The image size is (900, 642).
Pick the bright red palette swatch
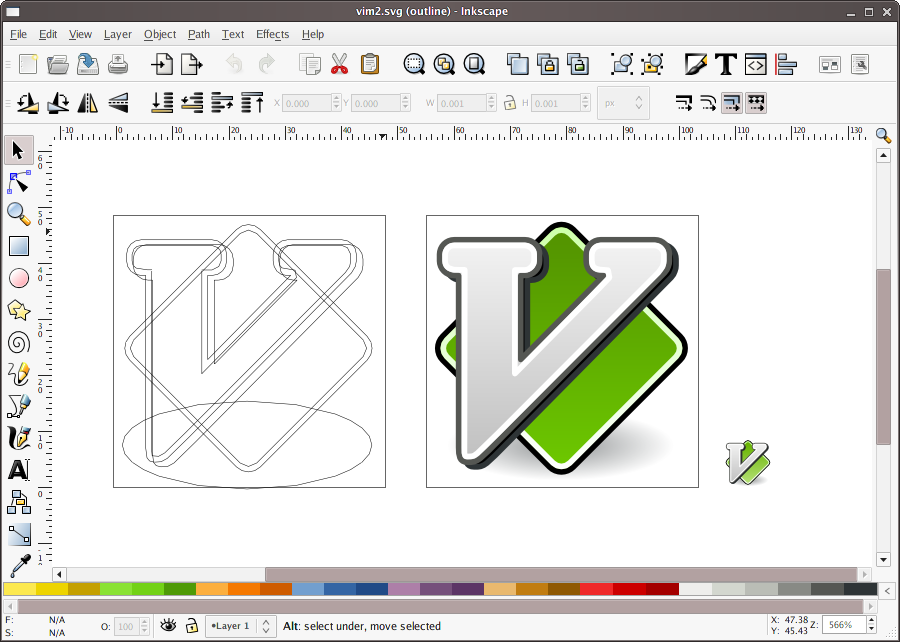tap(596, 589)
